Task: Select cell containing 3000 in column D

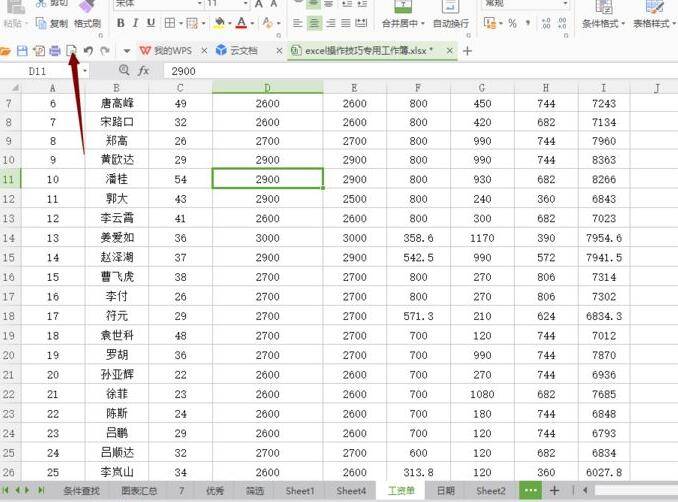Action: point(267,237)
